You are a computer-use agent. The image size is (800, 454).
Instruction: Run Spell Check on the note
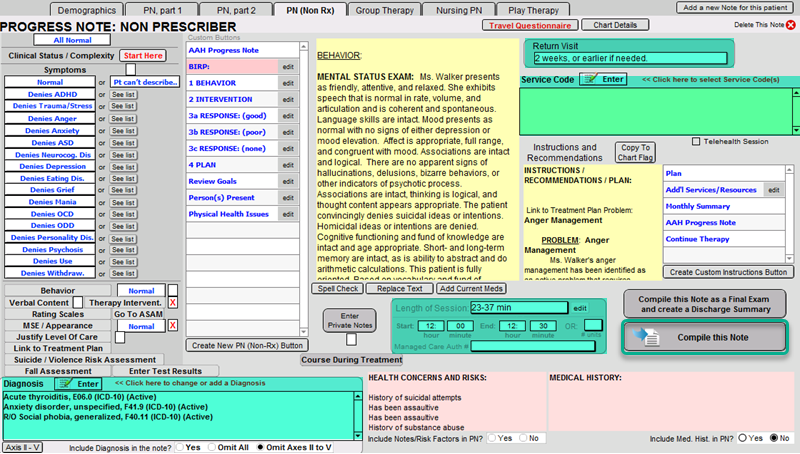337,288
